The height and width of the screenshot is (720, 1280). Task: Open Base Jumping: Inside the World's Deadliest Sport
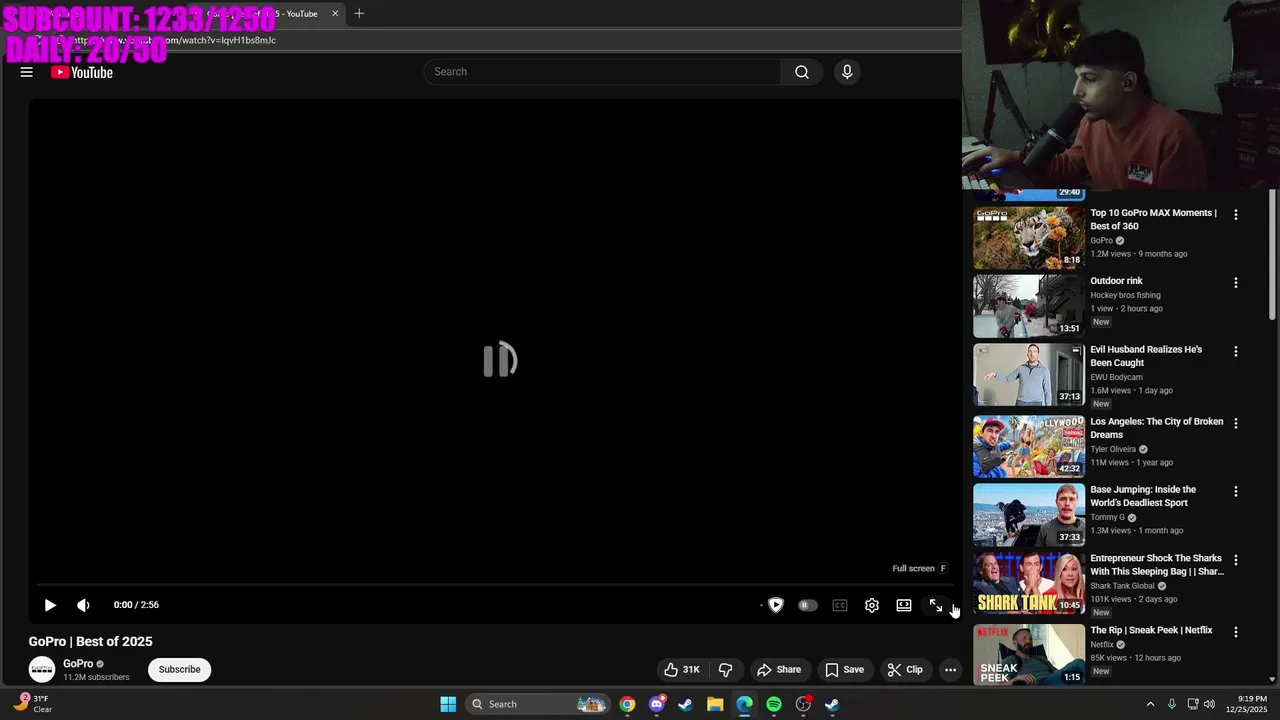click(1143, 496)
